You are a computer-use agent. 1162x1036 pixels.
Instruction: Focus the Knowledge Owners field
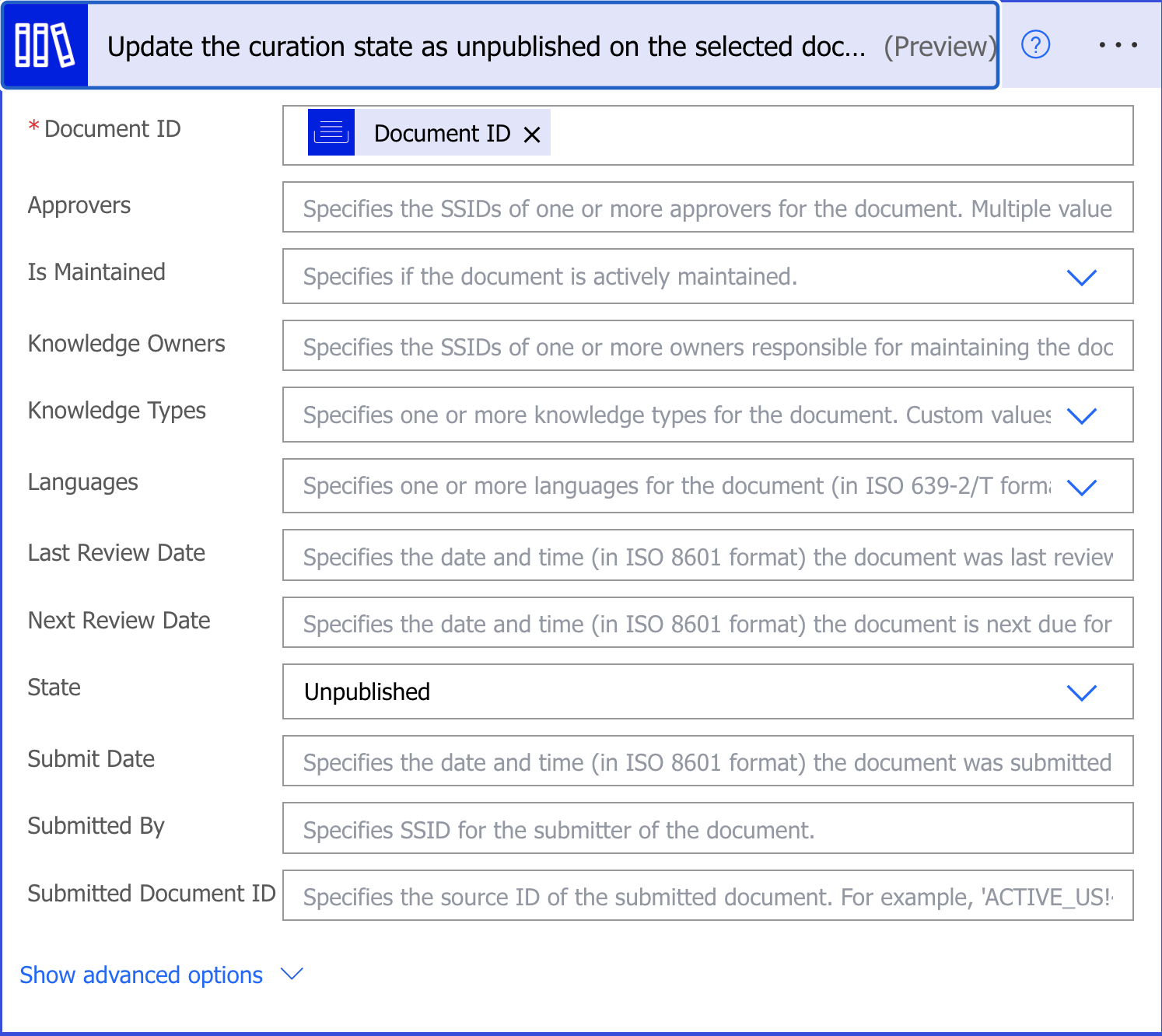click(706, 346)
